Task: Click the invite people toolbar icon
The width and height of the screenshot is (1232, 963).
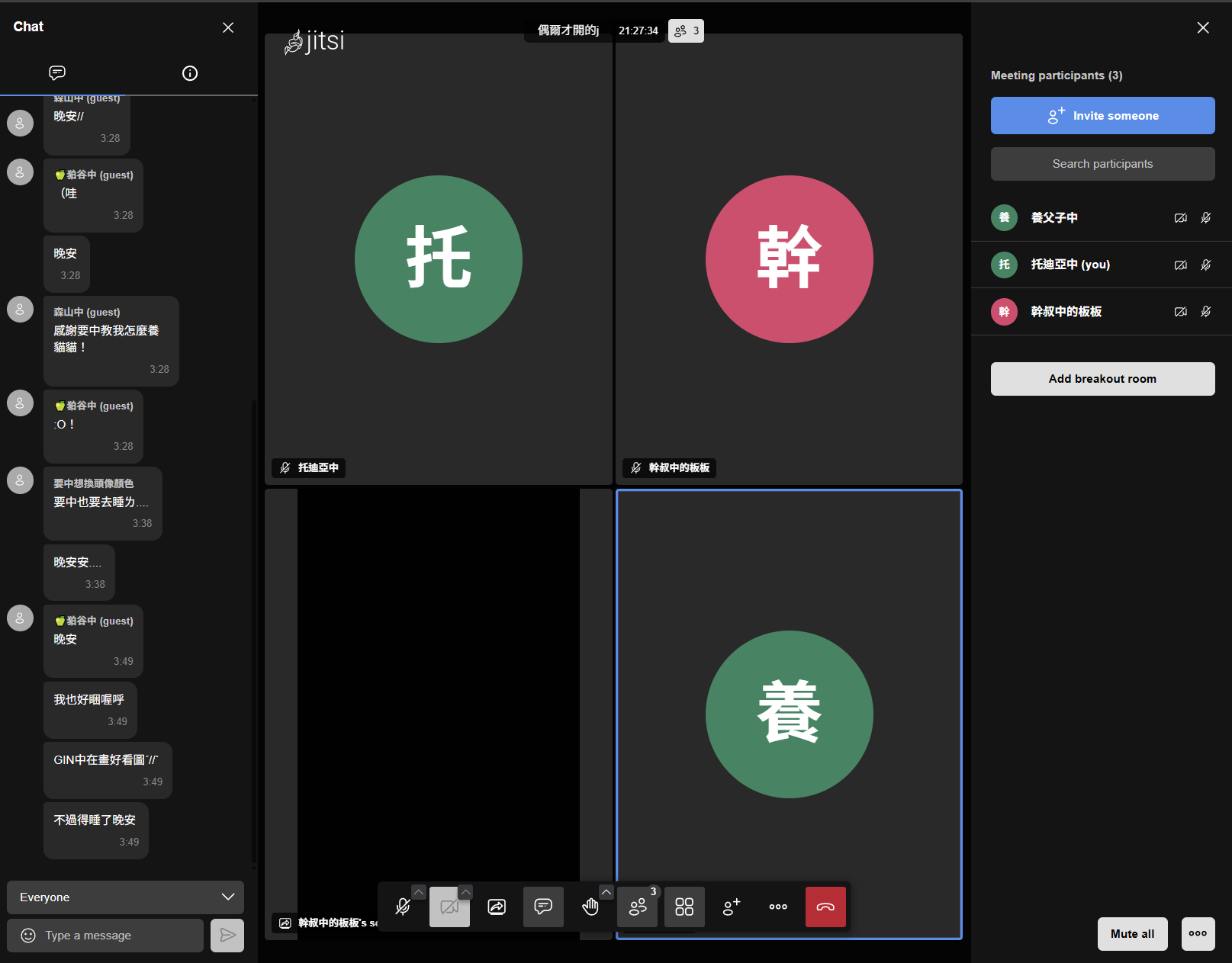Action: (x=731, y=907)
